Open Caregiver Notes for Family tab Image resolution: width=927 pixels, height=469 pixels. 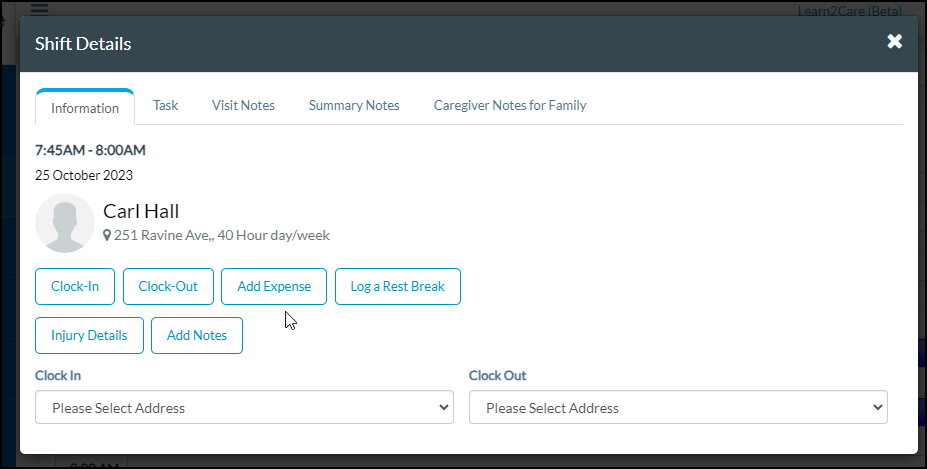[x=510, y=105]
